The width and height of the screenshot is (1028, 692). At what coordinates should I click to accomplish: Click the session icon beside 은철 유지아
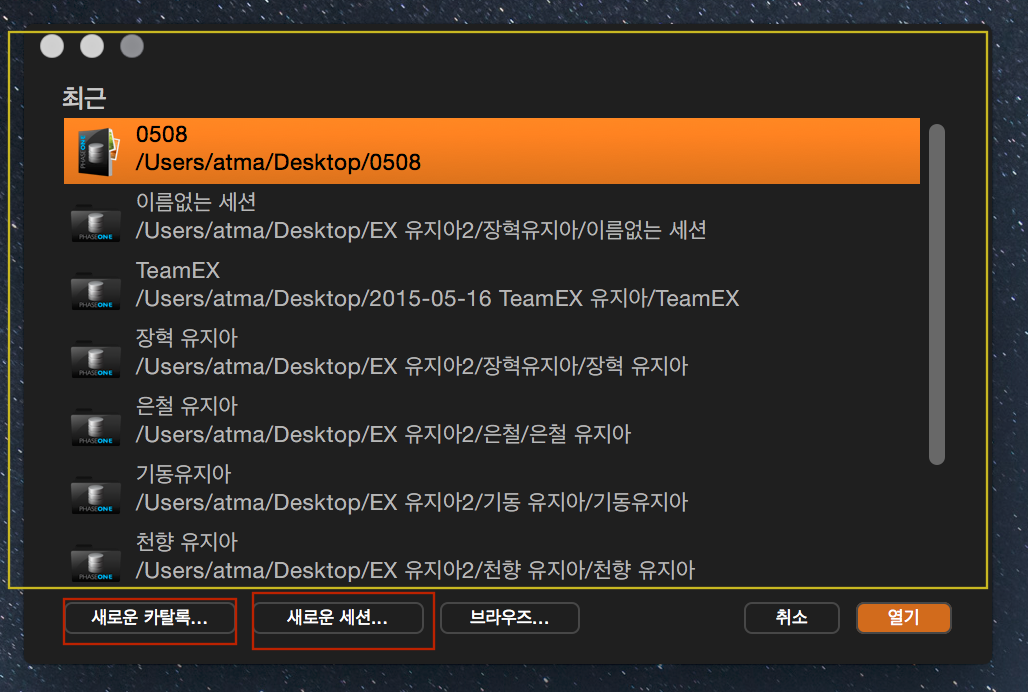point(96,423)
